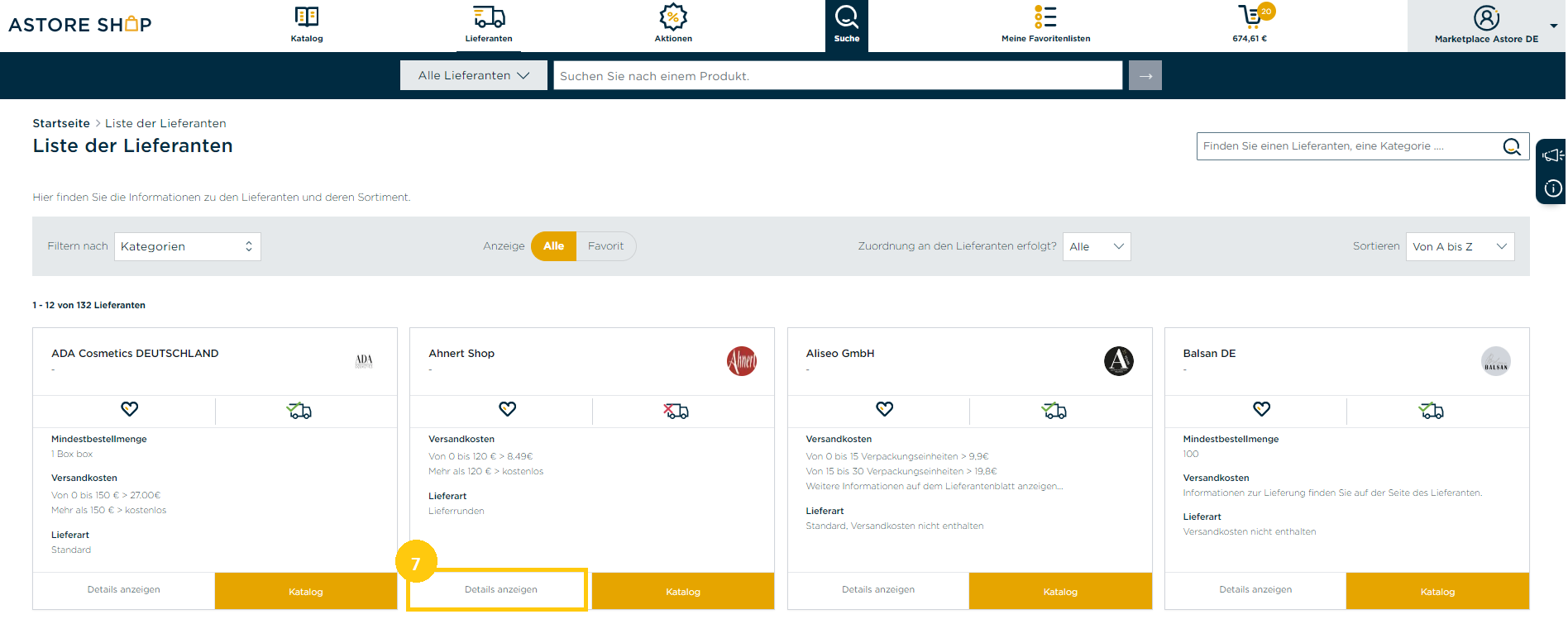Expand the account menu arrow
The image size is (1568, 619).
tap(1554, 26)
